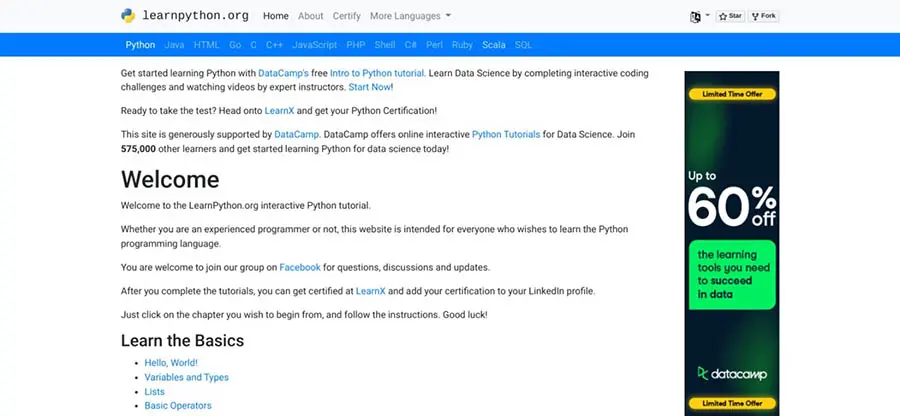This screenshot has width=900, height=416.
Task: Open the language translation icon menu
Action: tap(696, 16)
